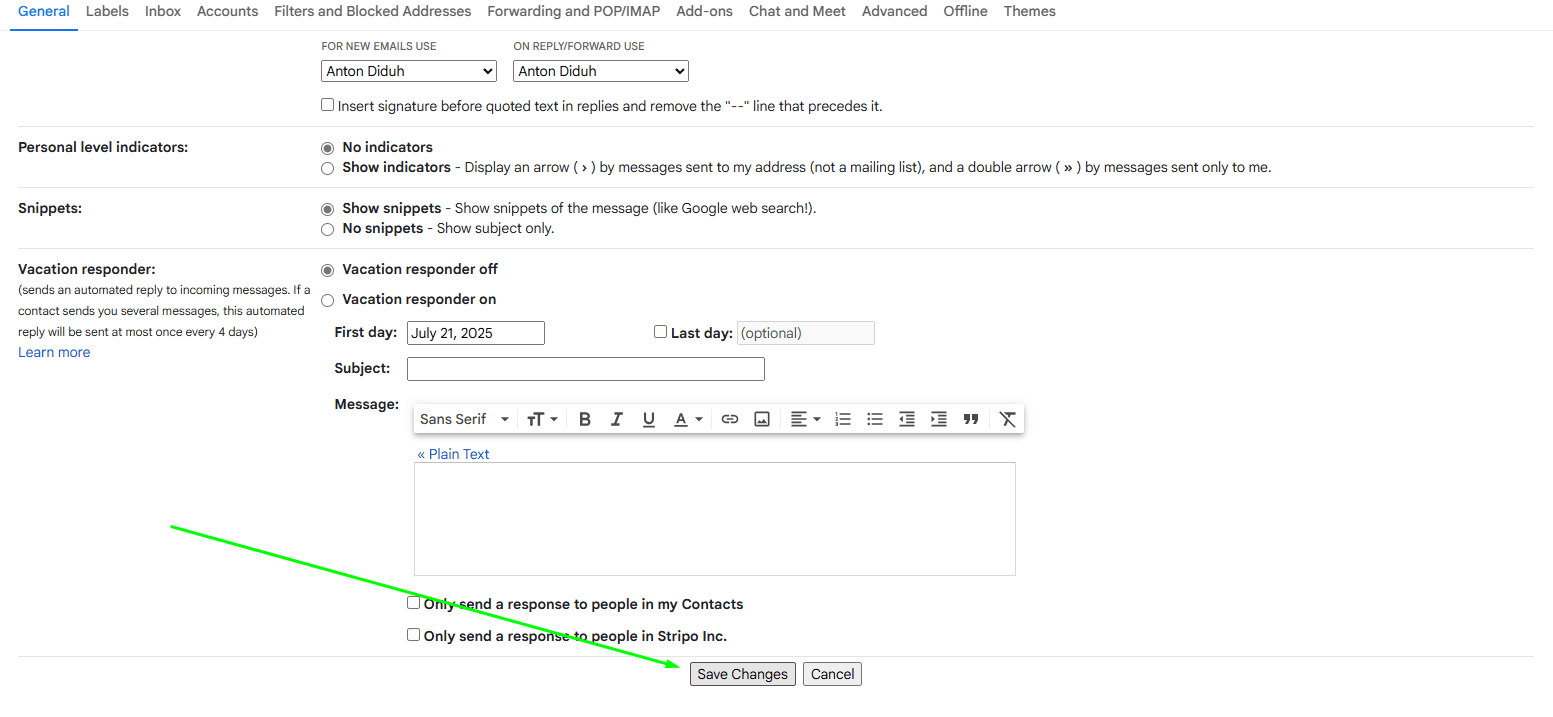Viewport: 1553px width, 717px height.
Task: Check Only send a response to people in my Contacts
Action: pyautogui.click(x=413, y=602)
